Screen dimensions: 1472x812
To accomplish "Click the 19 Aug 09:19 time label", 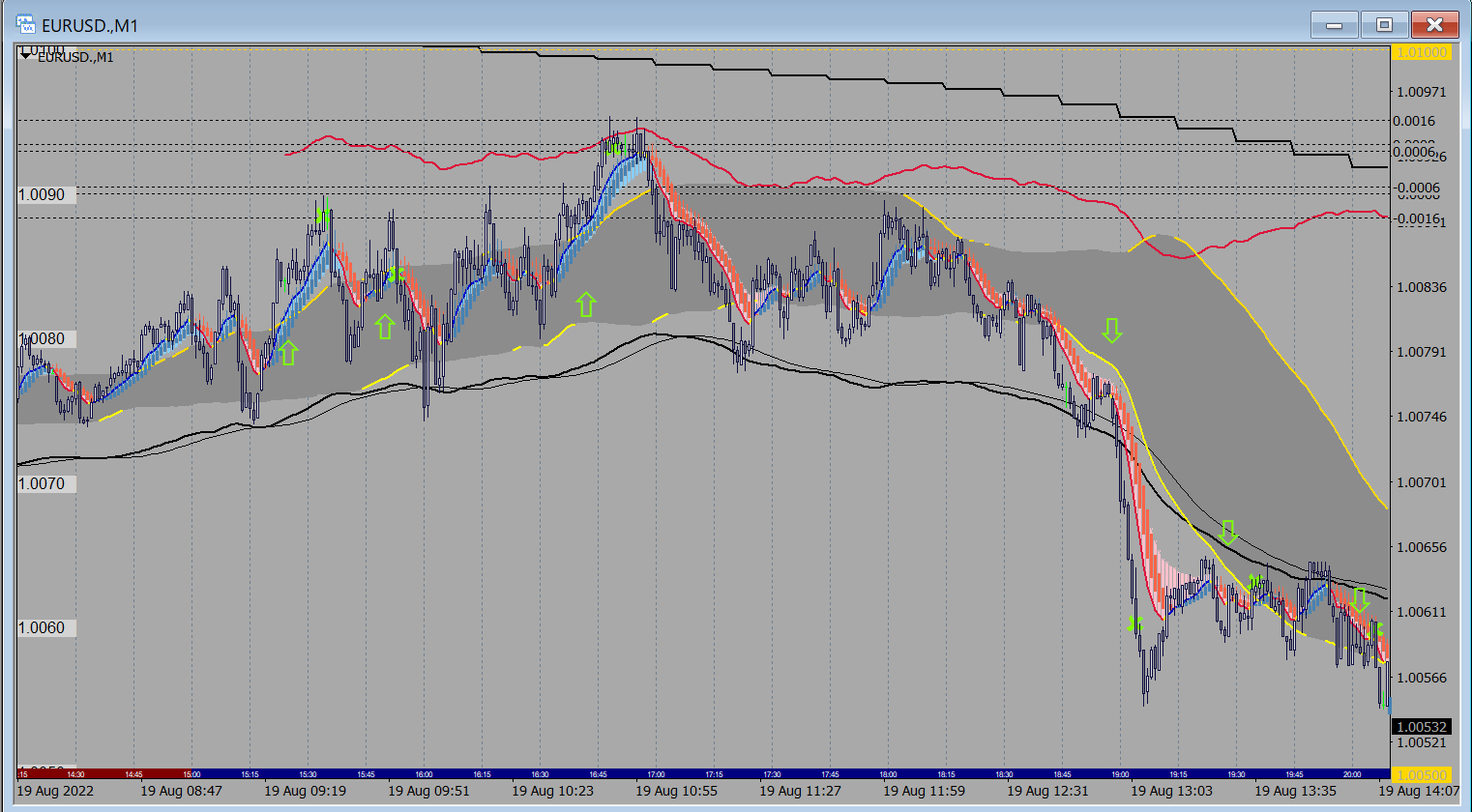I will [x=305, y=791].
